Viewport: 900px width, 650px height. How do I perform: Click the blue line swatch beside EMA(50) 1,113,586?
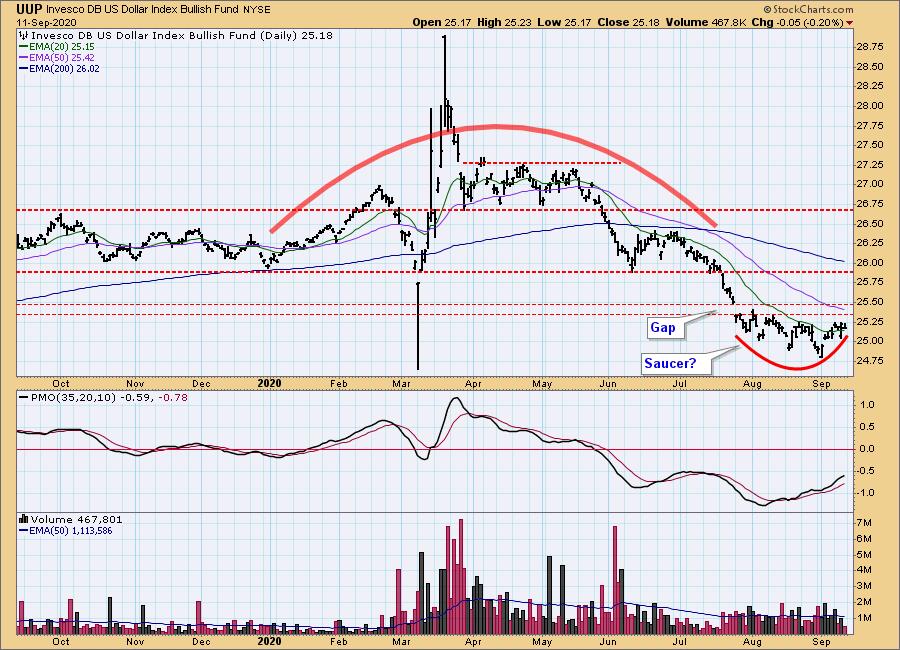tap(24, 531)
